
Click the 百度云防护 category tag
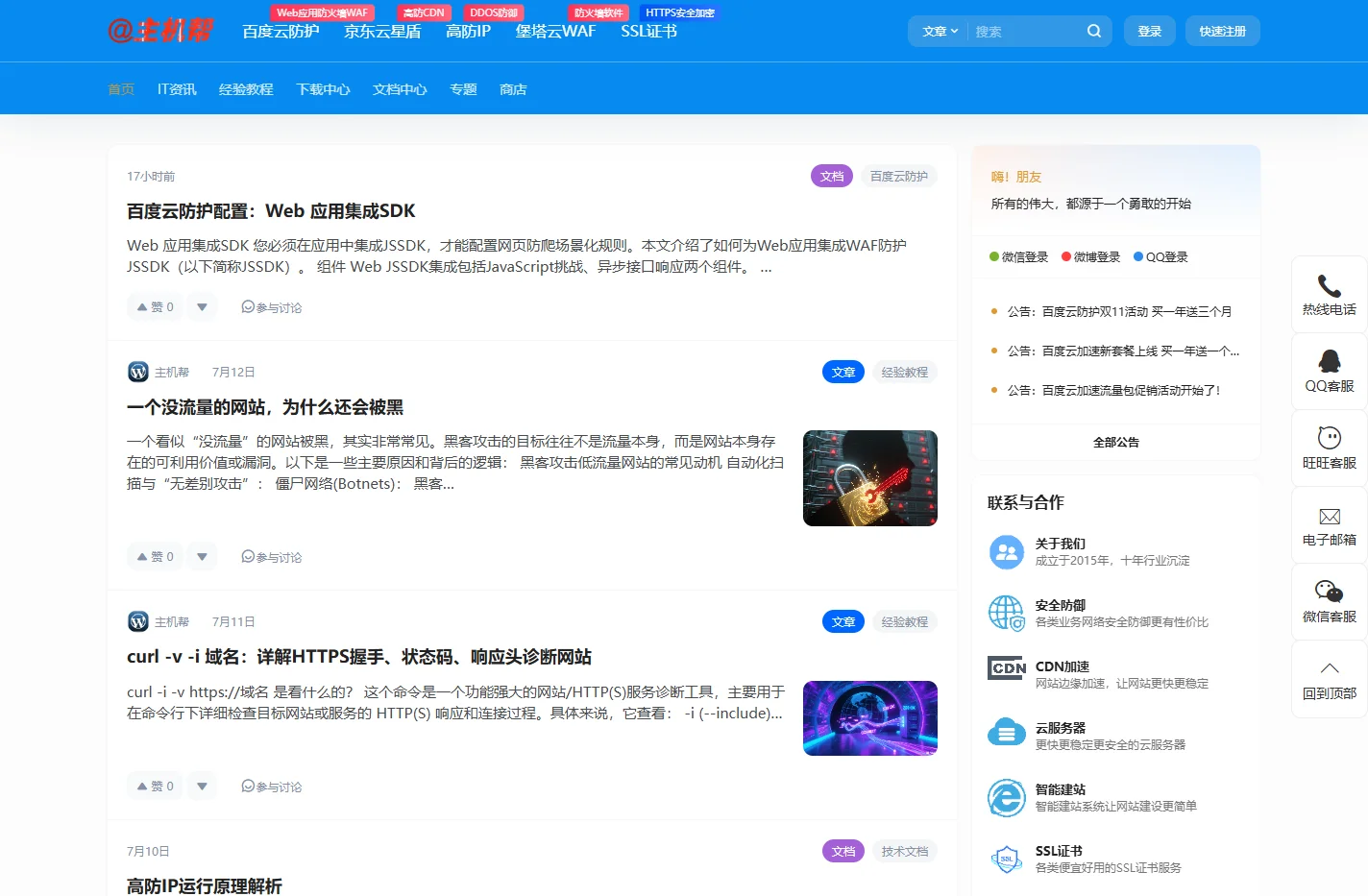click(899, 176)
